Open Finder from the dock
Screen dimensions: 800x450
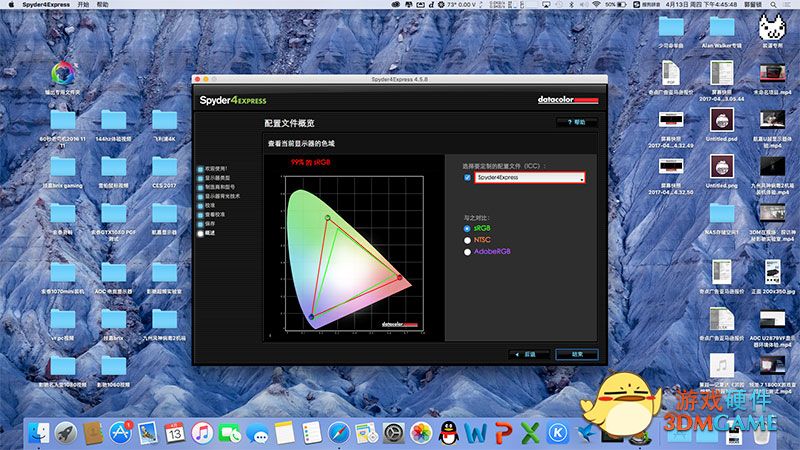pyautogui.click(x=39, y=434)
